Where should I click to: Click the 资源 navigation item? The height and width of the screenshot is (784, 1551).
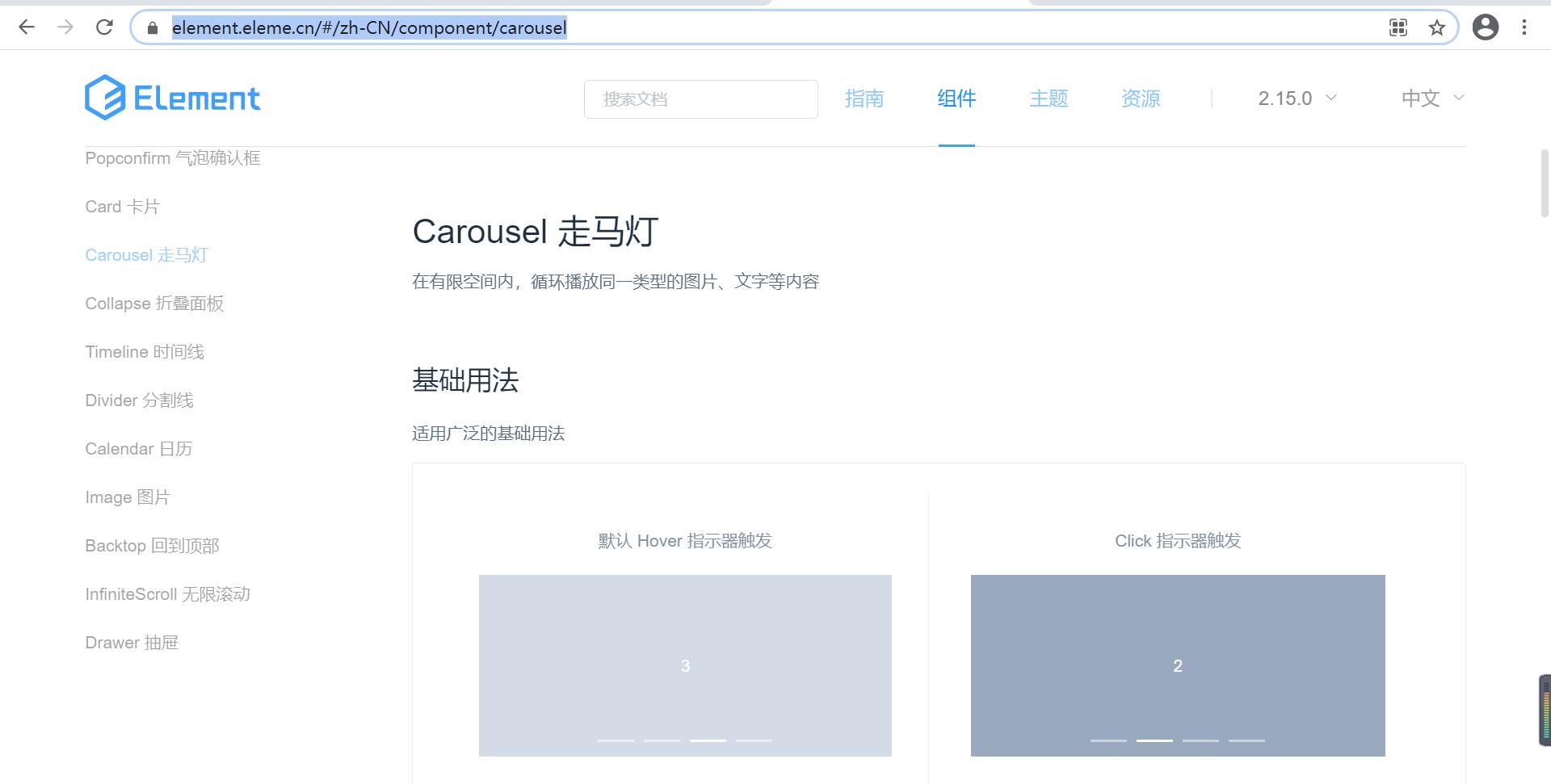[x=1141, y=98]
